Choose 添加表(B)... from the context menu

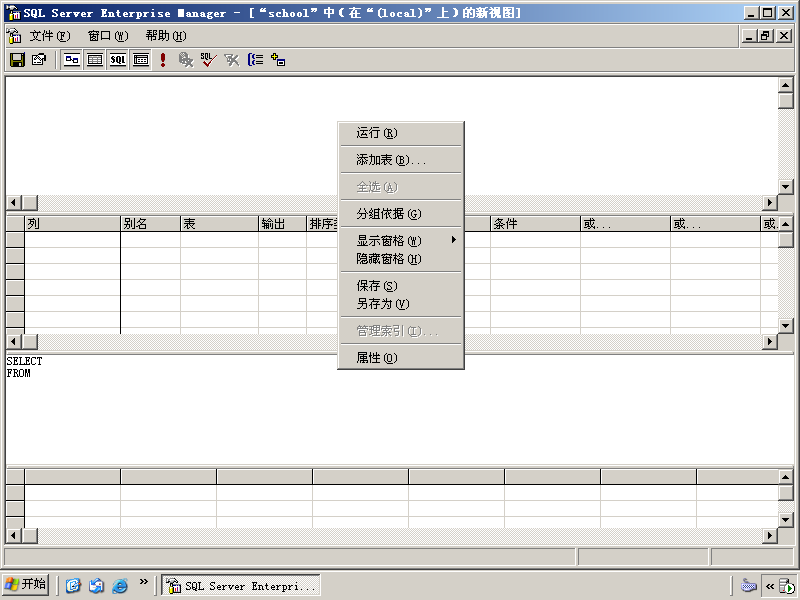(x=401, y=160)
